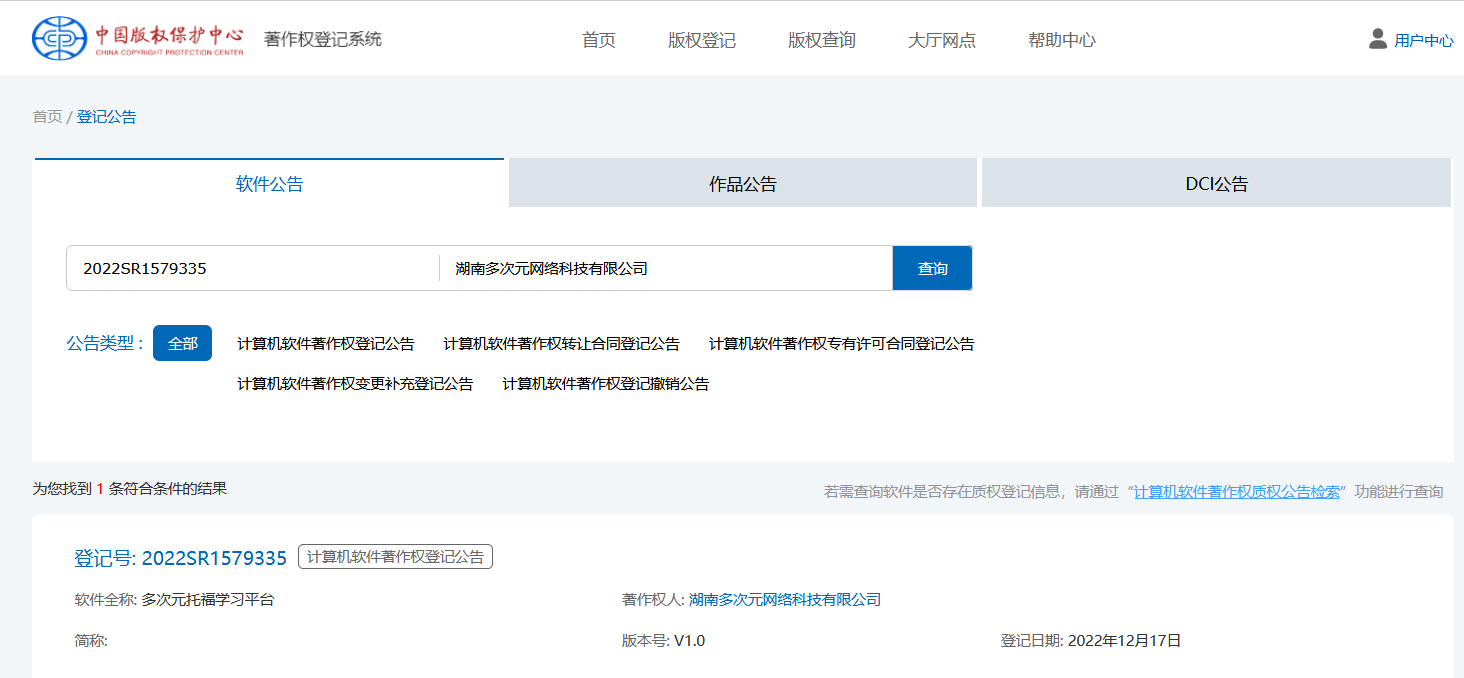Image resolution: width=1464 pixels, height=678 pixels.
Task: Click version number V1.0
Action: [689, 641]
